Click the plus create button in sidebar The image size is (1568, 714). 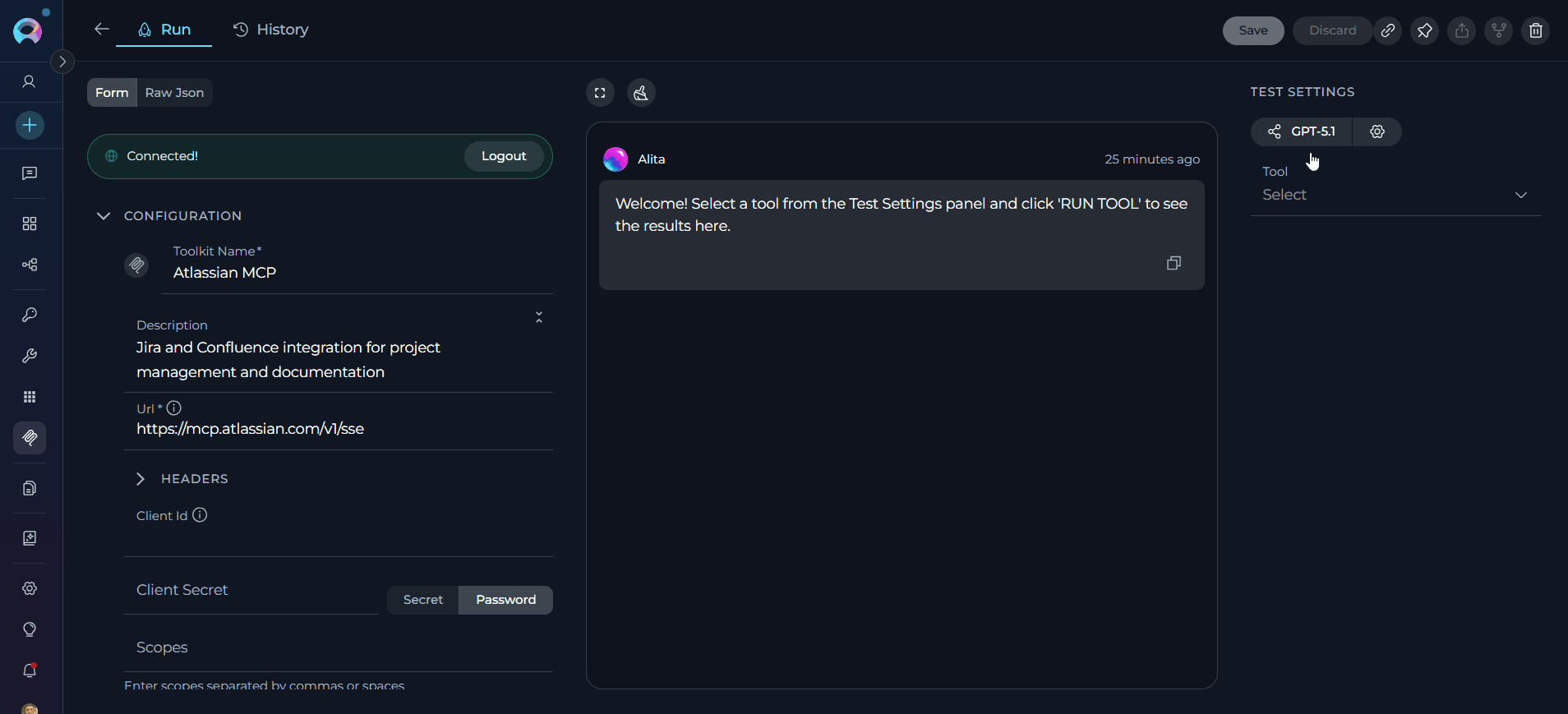point(30,125)
